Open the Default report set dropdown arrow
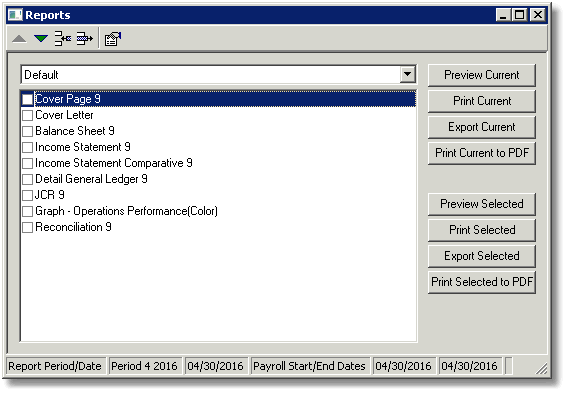The image size is (566, 393). point(407,74)
